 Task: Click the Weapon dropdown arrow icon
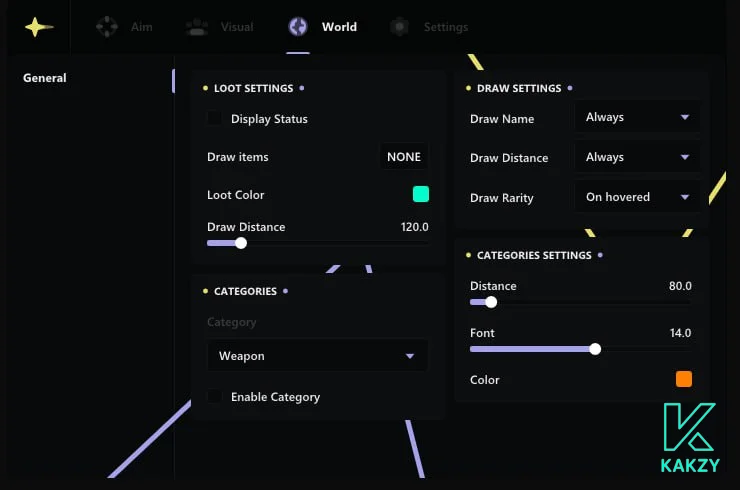point(410,356)
